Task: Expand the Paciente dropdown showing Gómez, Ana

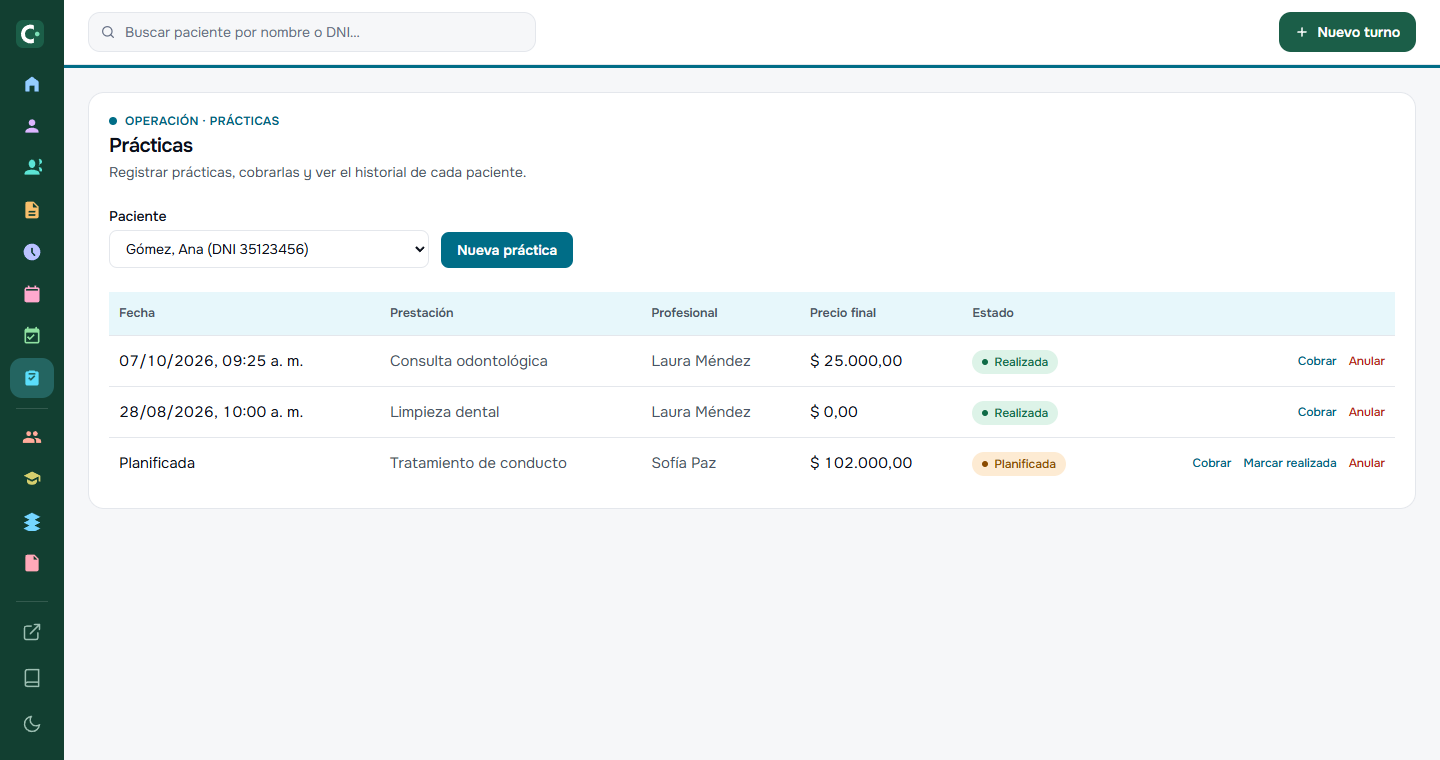Action: point(269,249)
